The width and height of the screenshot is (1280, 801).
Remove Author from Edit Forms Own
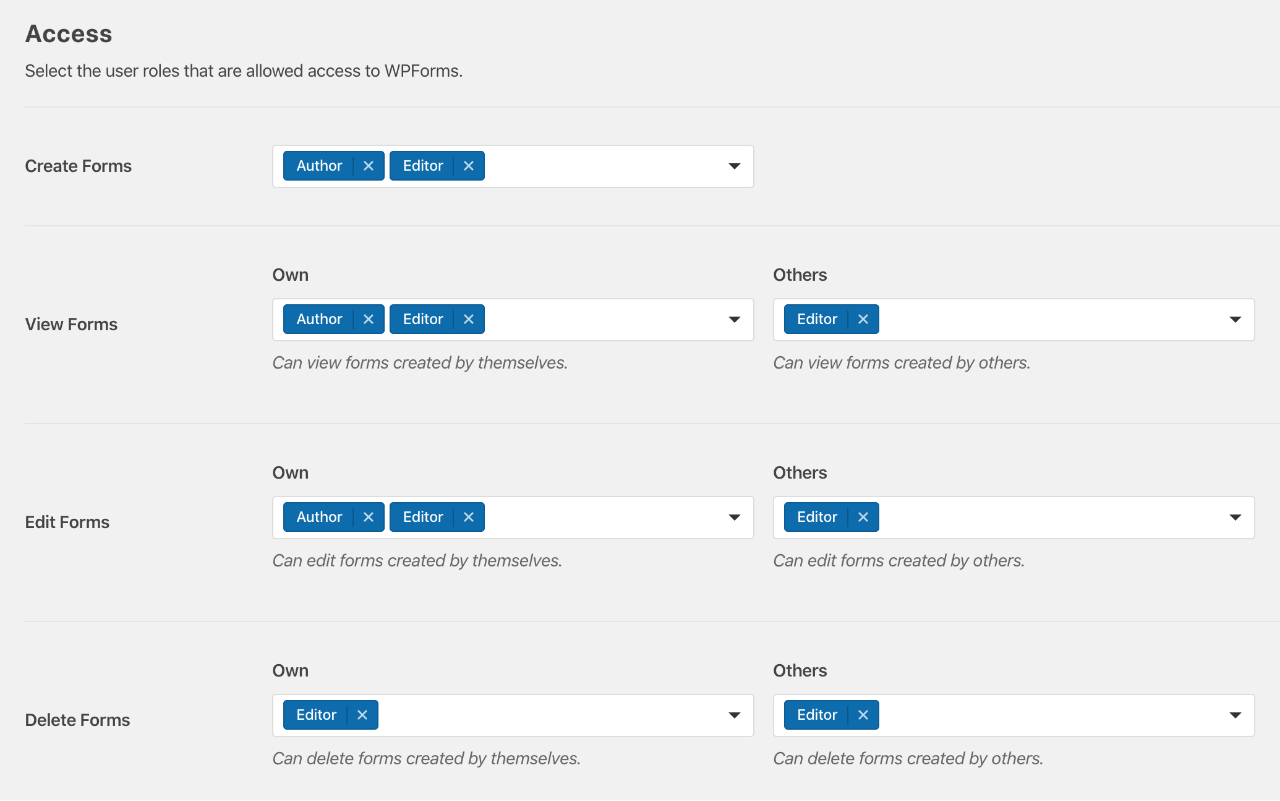pos(368,517)
